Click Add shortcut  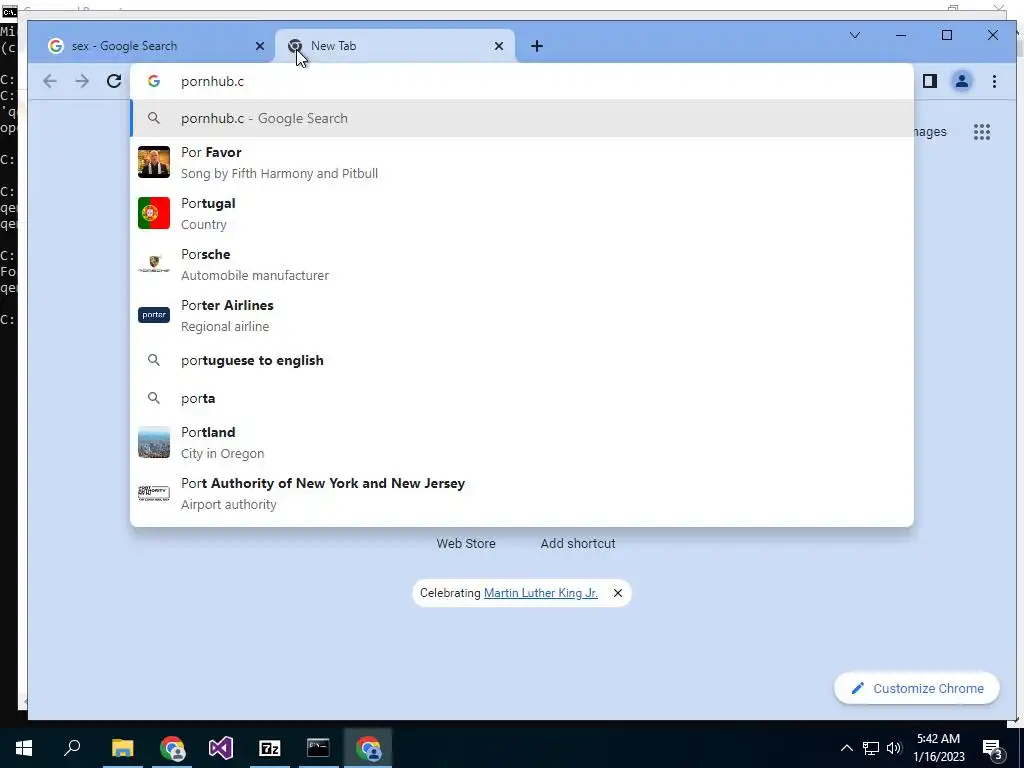577,543
